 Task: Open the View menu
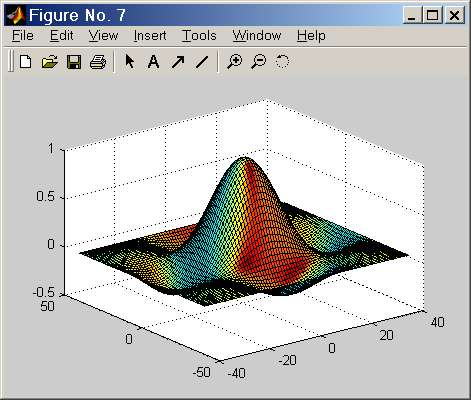[x=103, y=35]
